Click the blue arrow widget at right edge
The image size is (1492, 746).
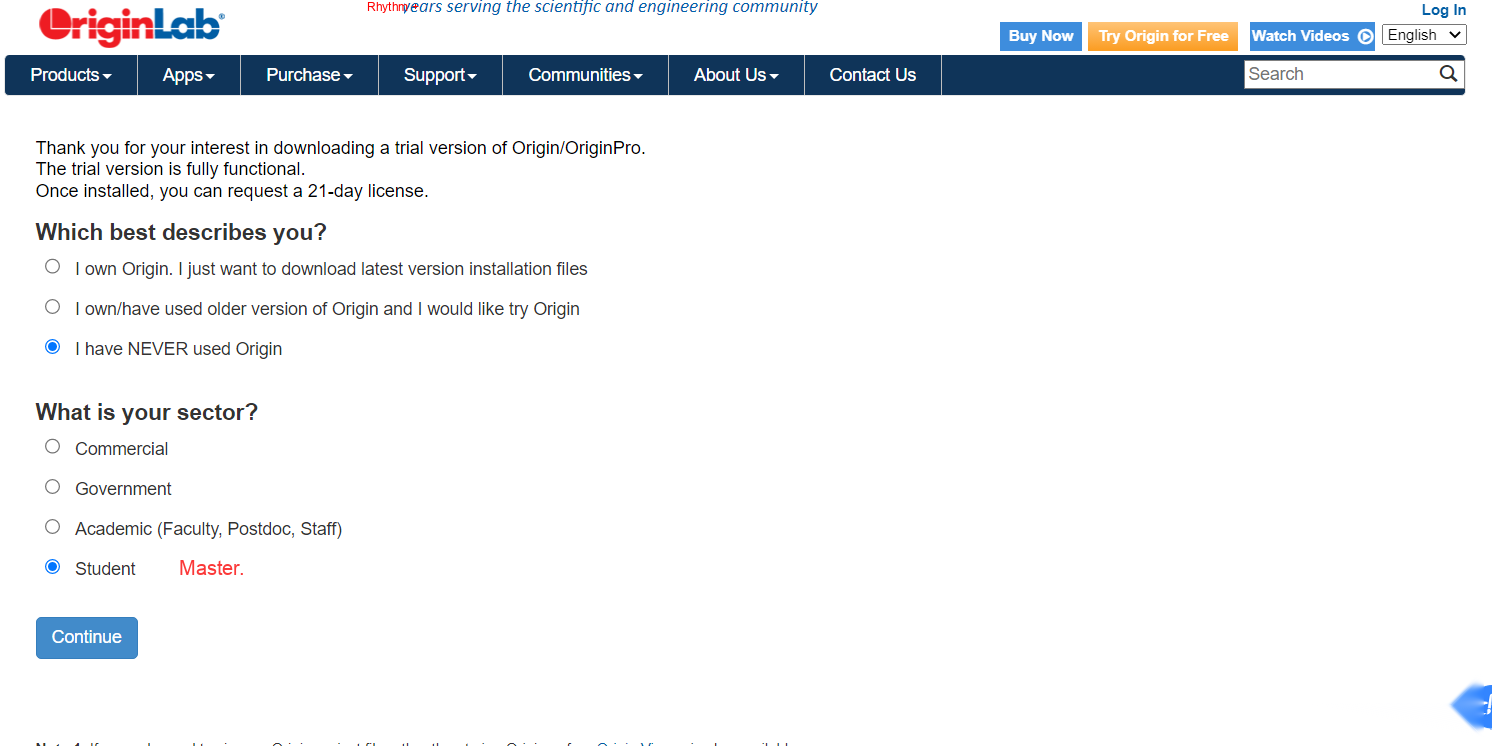1472,705
